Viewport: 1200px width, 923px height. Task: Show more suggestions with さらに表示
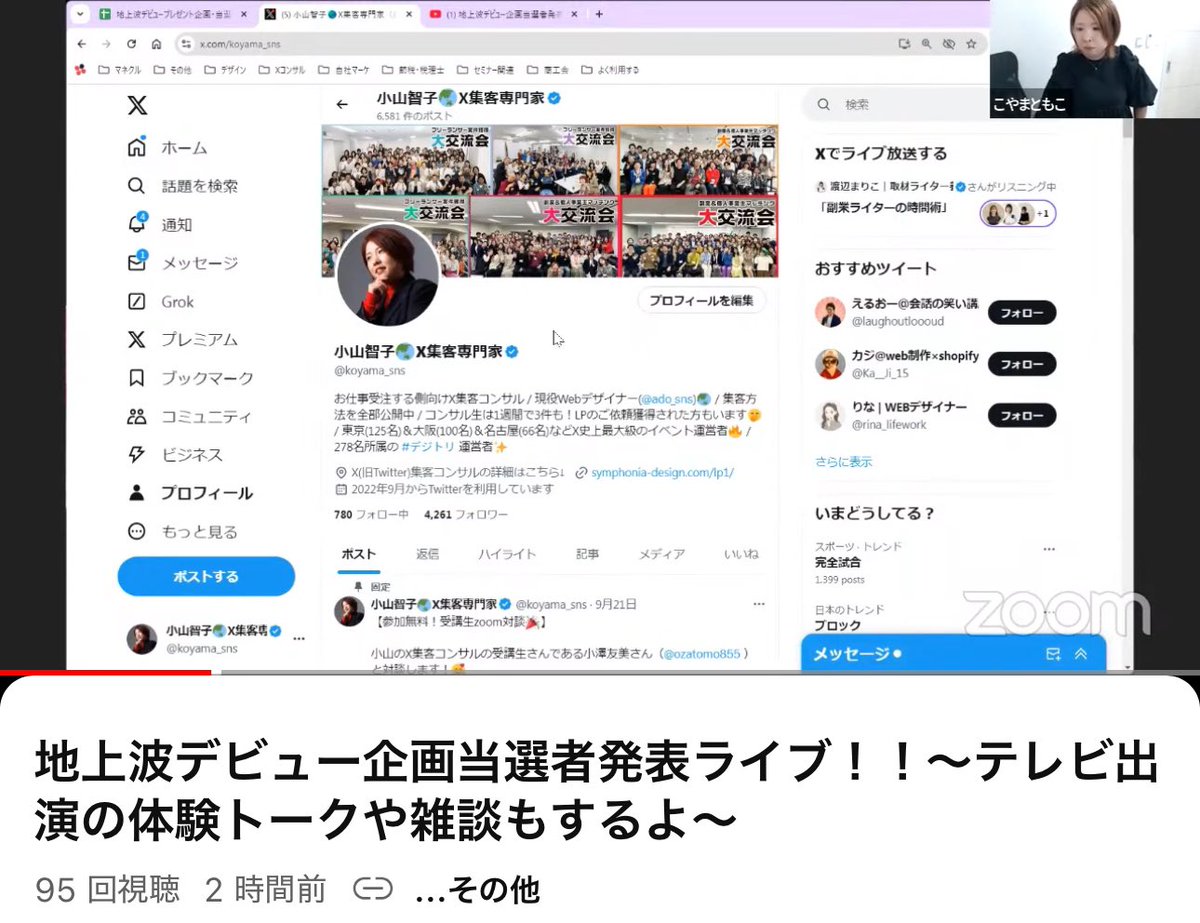pyautogui.click(x=844, y=462)
